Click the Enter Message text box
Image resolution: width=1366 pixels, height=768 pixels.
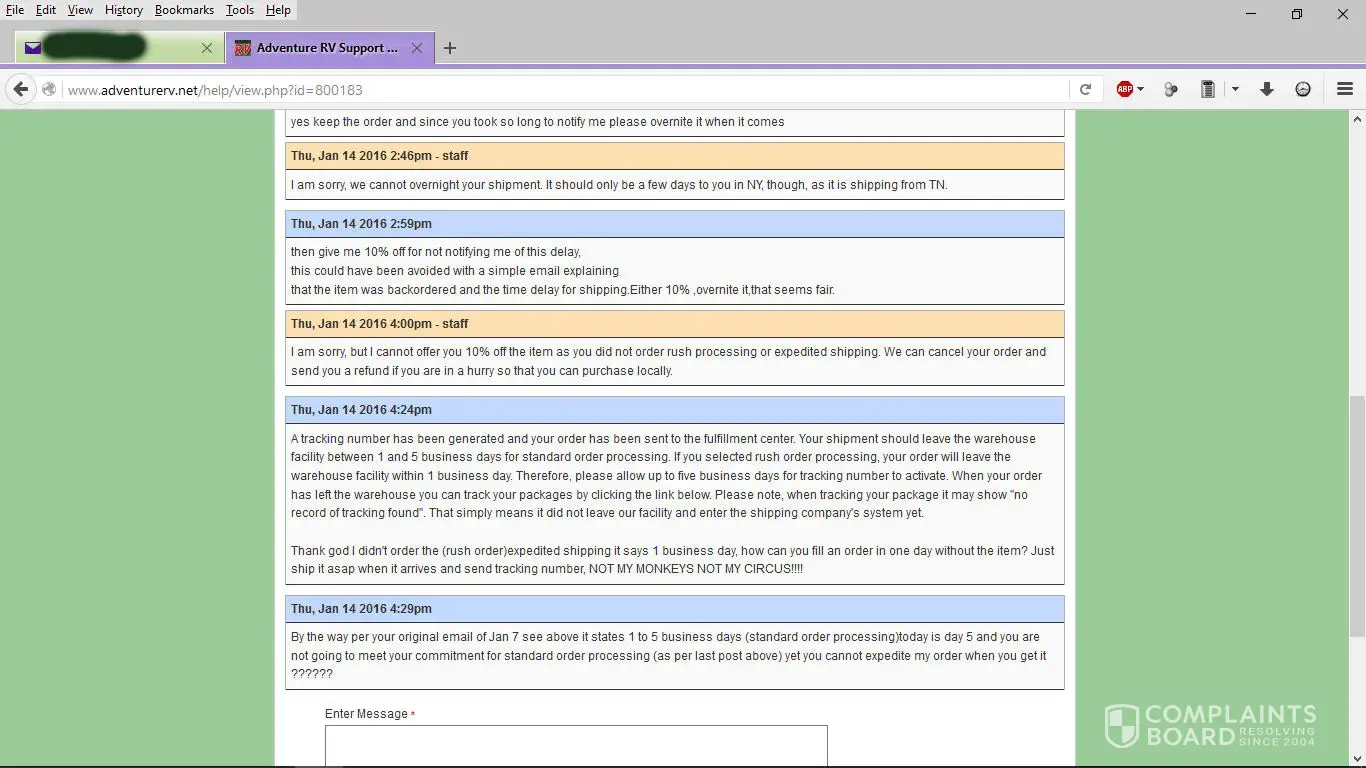point(576,745)
